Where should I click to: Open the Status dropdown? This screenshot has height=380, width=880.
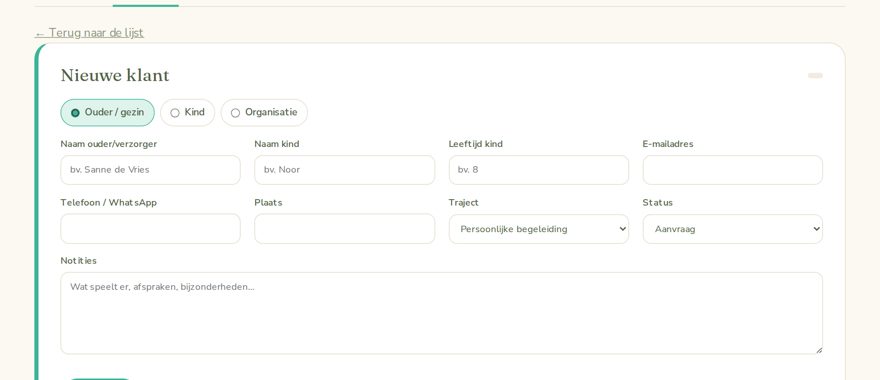click(x=733, y=229)
